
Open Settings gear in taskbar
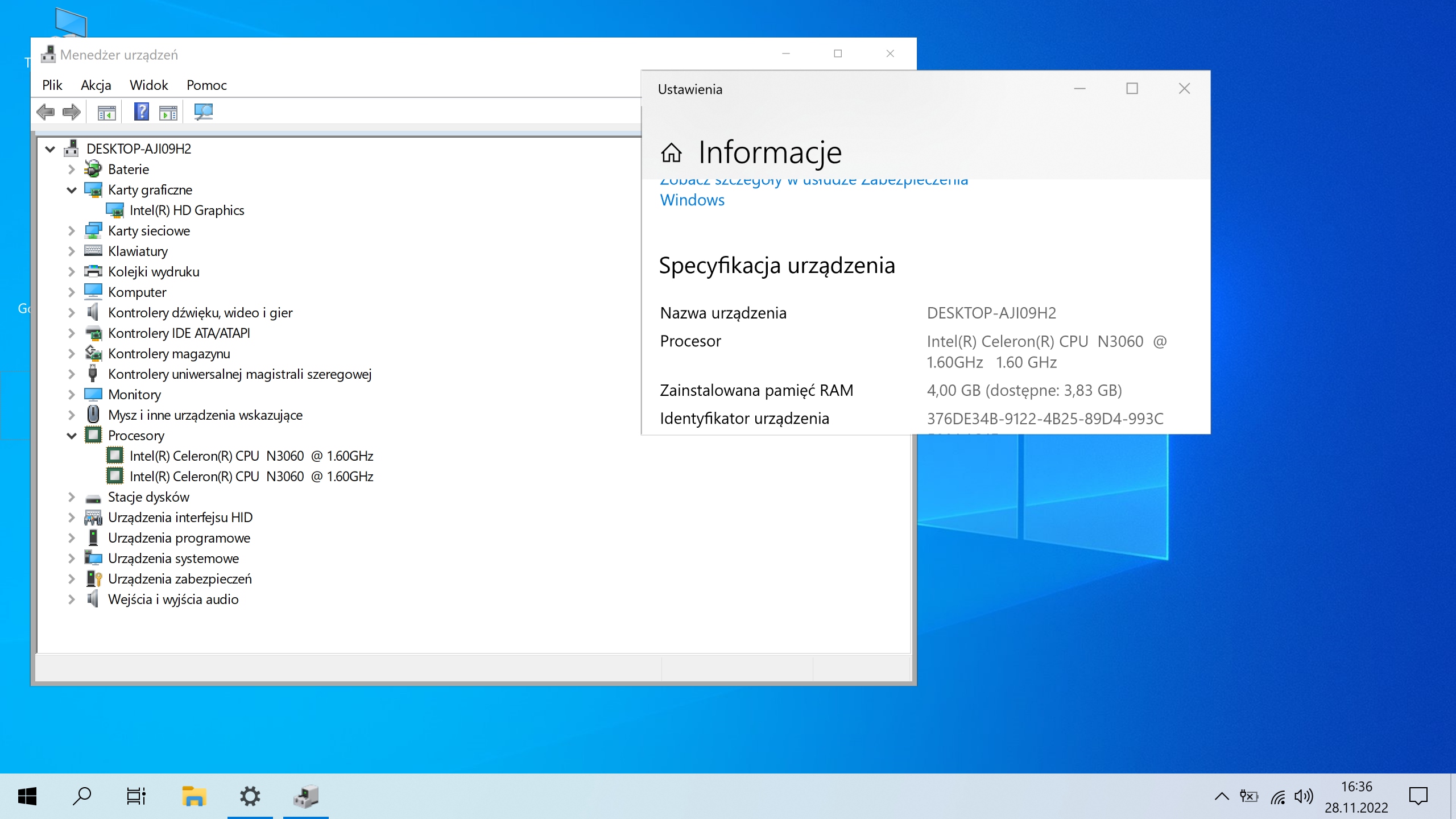[250, 796]
